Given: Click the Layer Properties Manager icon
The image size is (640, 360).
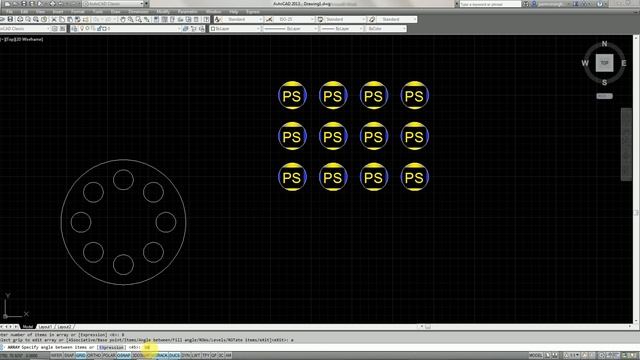Looking at the screenshot, I should pyautogui.click(x=74, y=29).
